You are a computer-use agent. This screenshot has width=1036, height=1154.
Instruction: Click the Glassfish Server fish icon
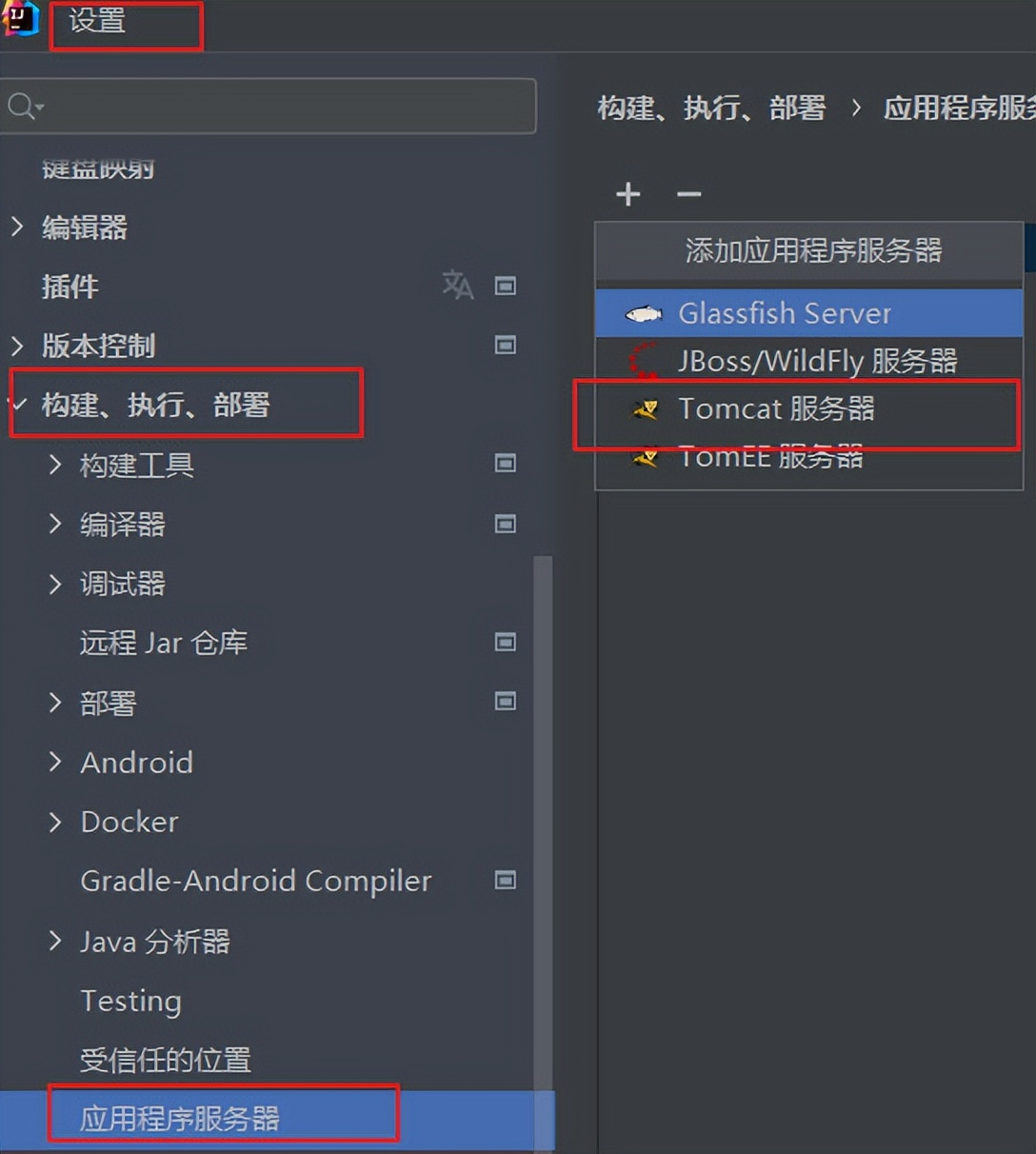pos(644,313)
